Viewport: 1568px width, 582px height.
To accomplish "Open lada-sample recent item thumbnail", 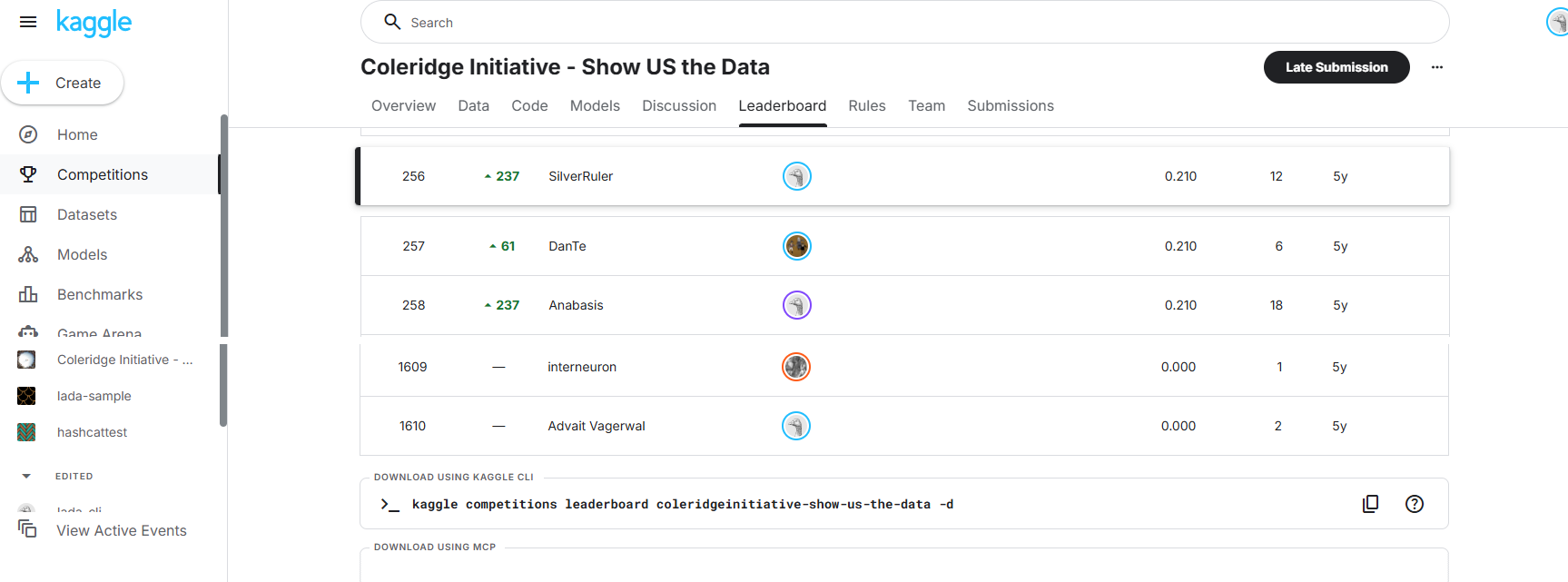I will click(26, 396).
